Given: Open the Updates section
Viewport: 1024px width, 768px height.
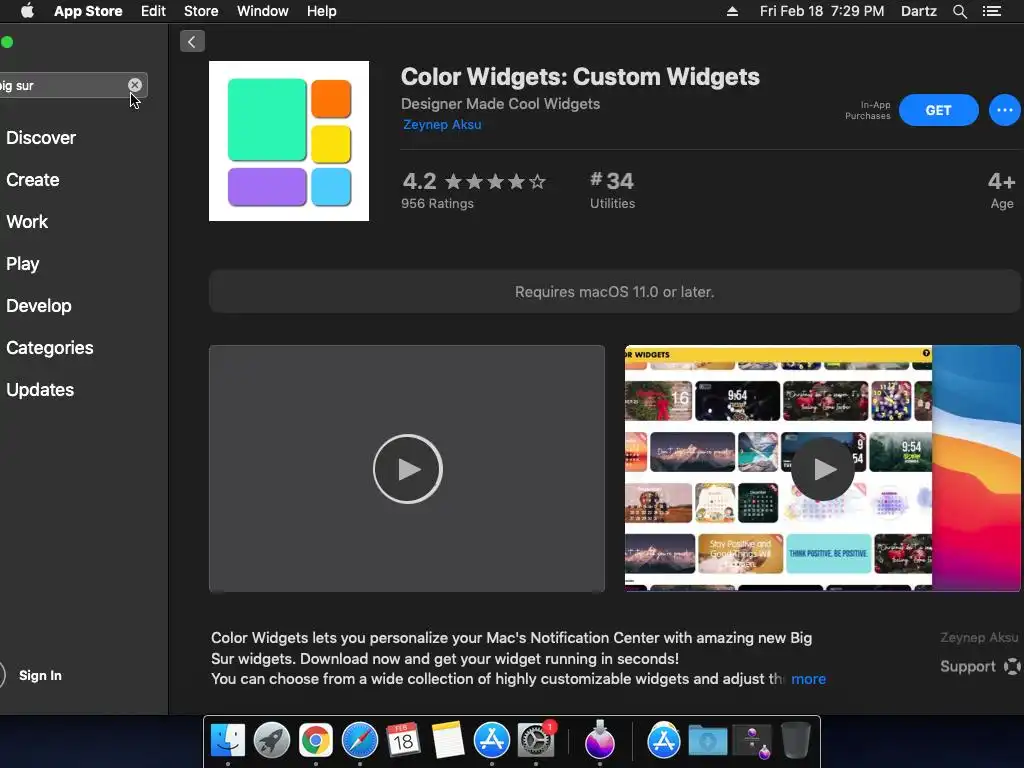Looking at the screenshot, I should 40,390.
